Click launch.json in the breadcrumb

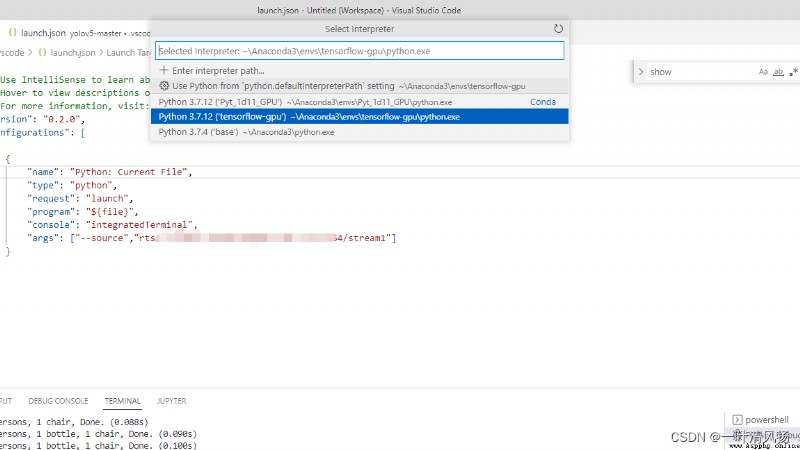[x=73, y=53]
